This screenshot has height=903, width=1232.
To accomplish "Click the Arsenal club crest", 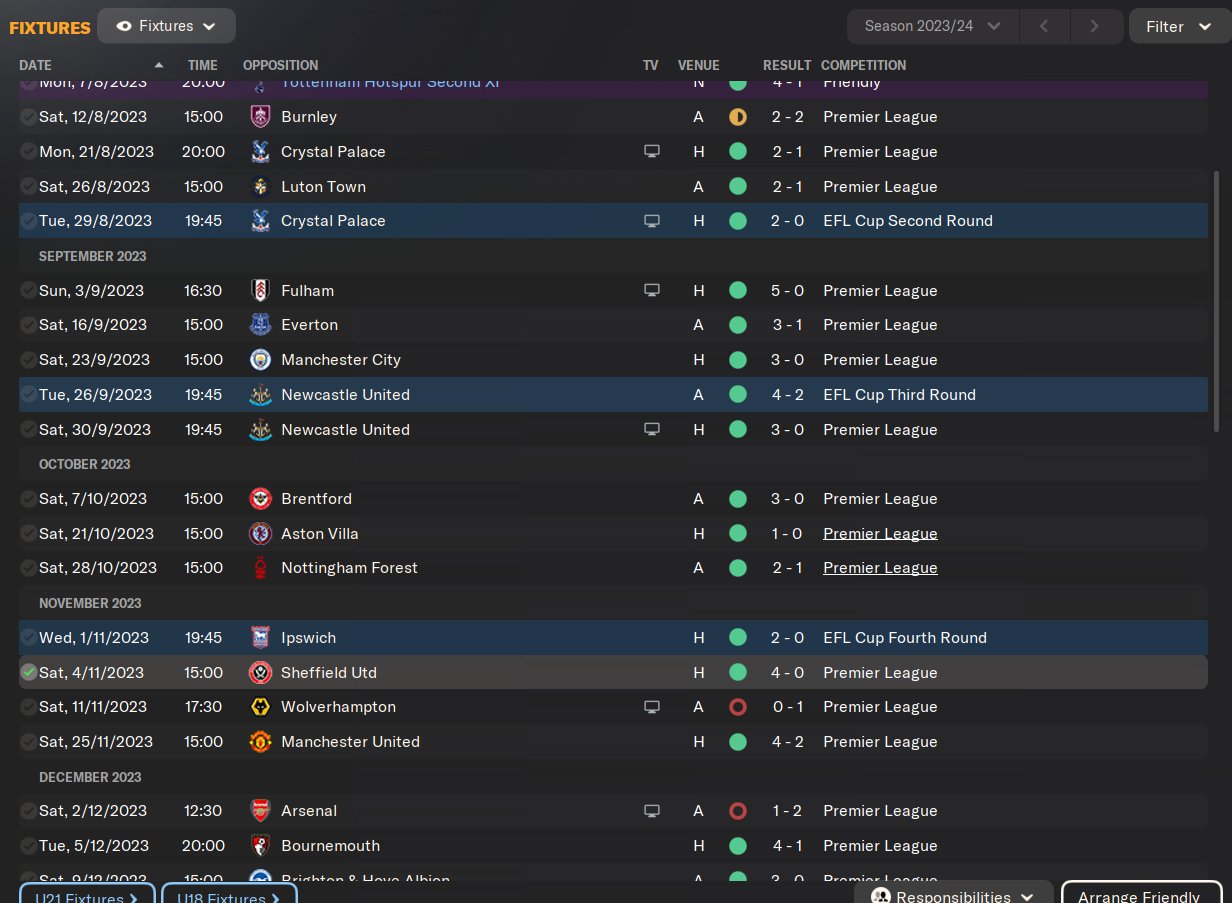I will [260, 811].
